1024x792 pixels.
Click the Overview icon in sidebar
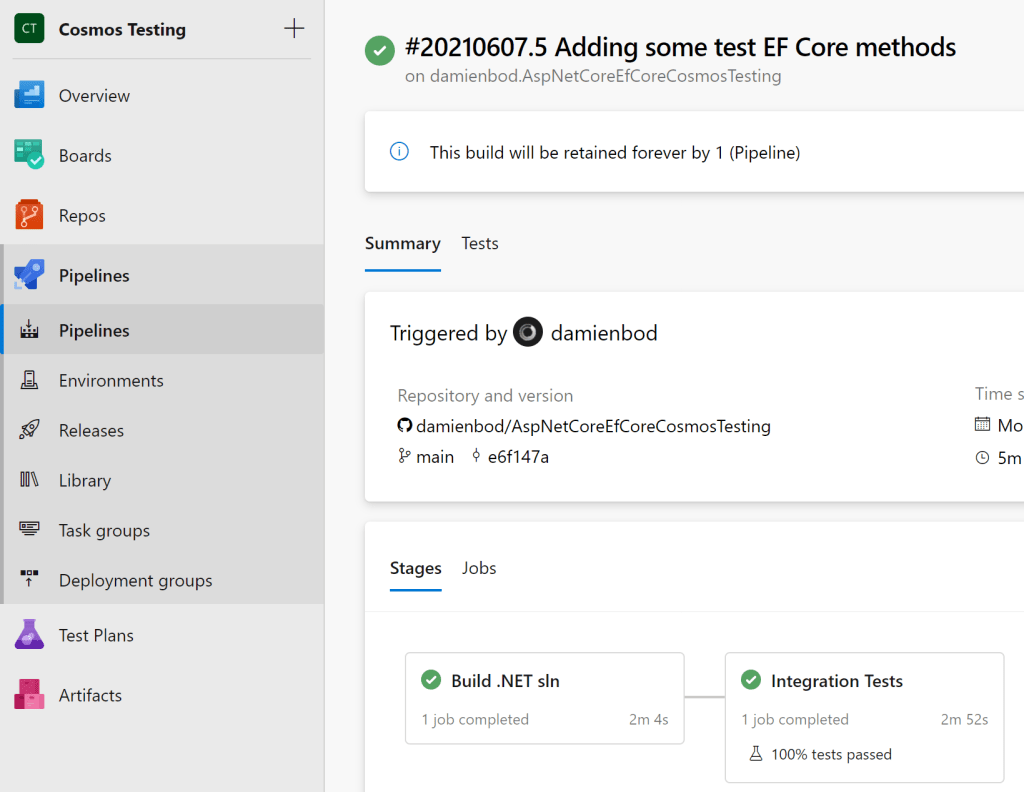[29, 96]
